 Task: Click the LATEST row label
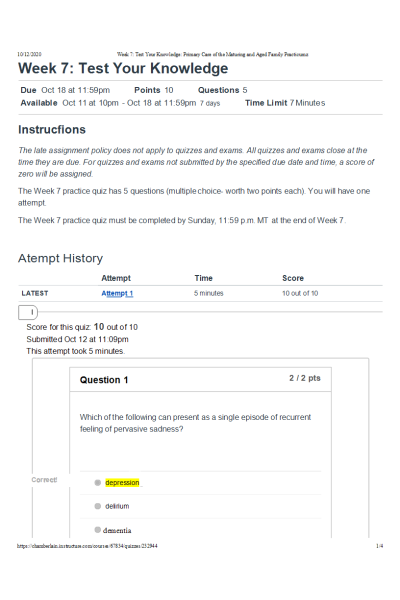tap(35, 293)
